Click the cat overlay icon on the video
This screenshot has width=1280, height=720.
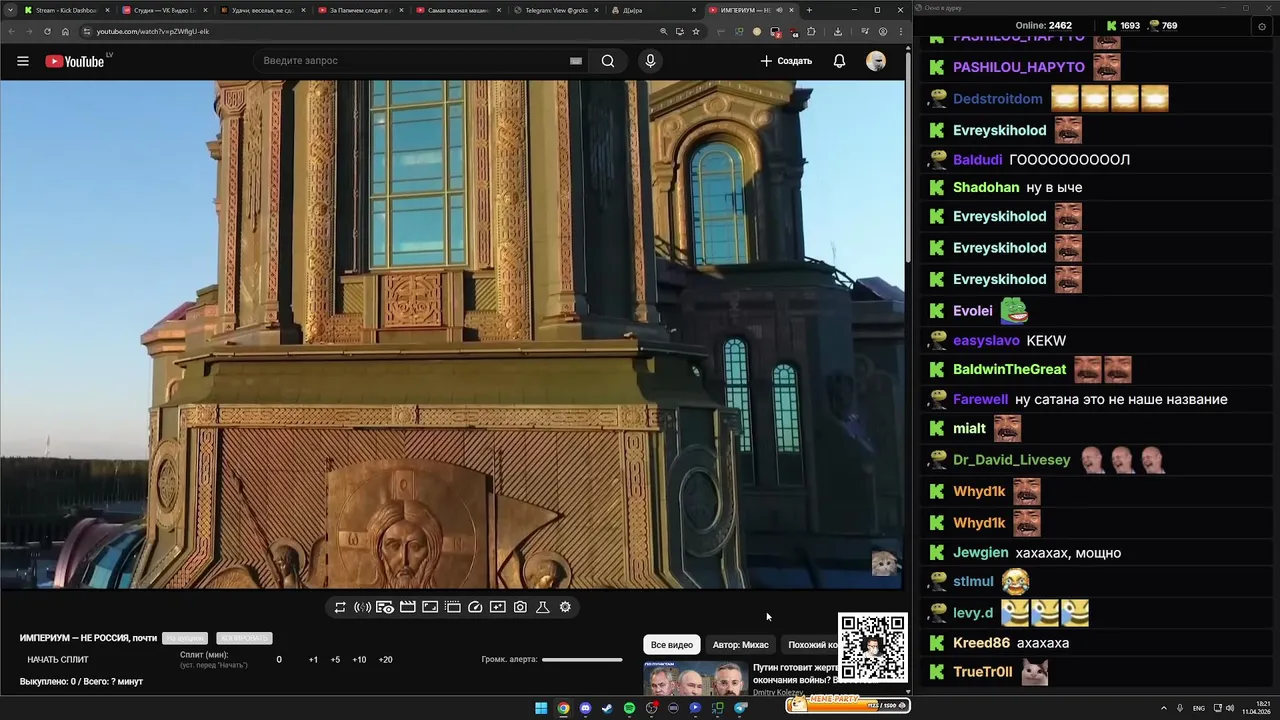(884, 563)
